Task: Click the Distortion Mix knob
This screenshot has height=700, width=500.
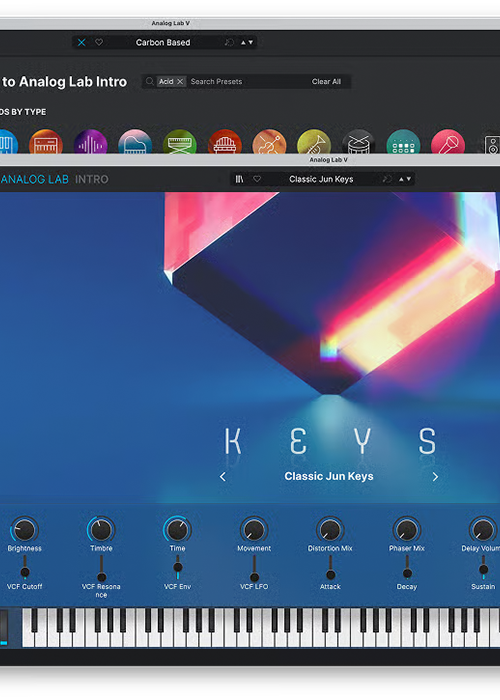Action: click(x=330, y=529)
